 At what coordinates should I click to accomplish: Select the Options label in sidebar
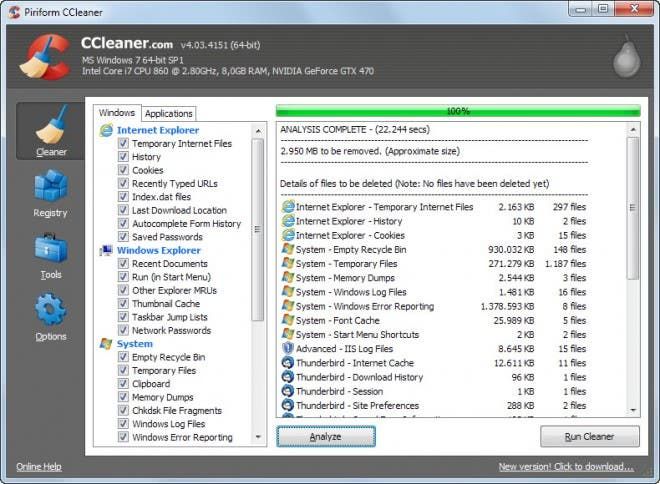[51, 337]
